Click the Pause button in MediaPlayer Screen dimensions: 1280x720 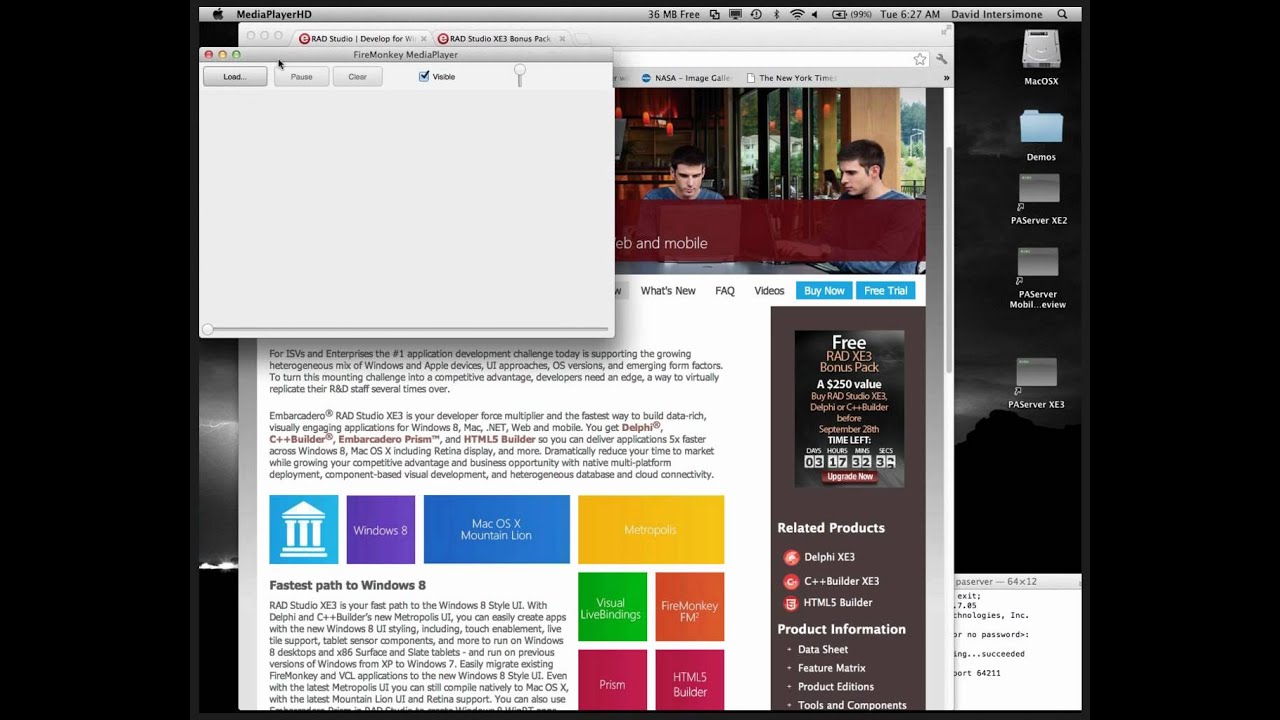[x=301, y=76]
